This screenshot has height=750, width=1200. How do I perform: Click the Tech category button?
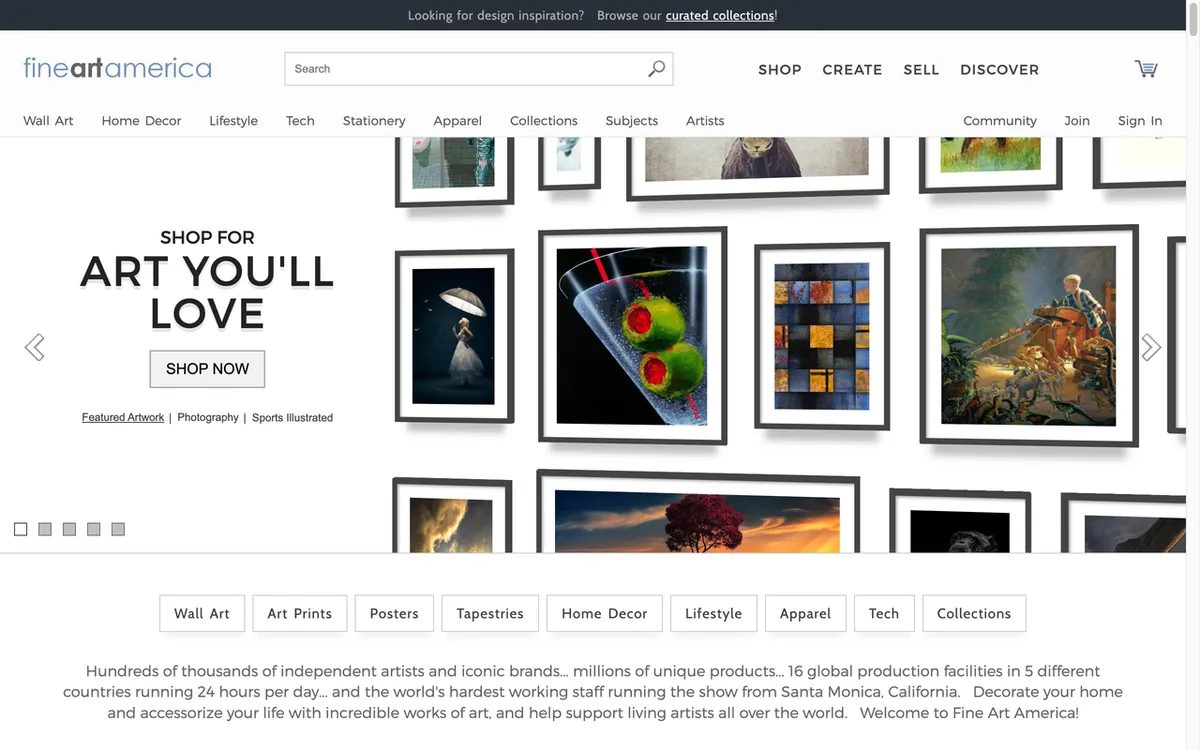[x=884, y=614]
